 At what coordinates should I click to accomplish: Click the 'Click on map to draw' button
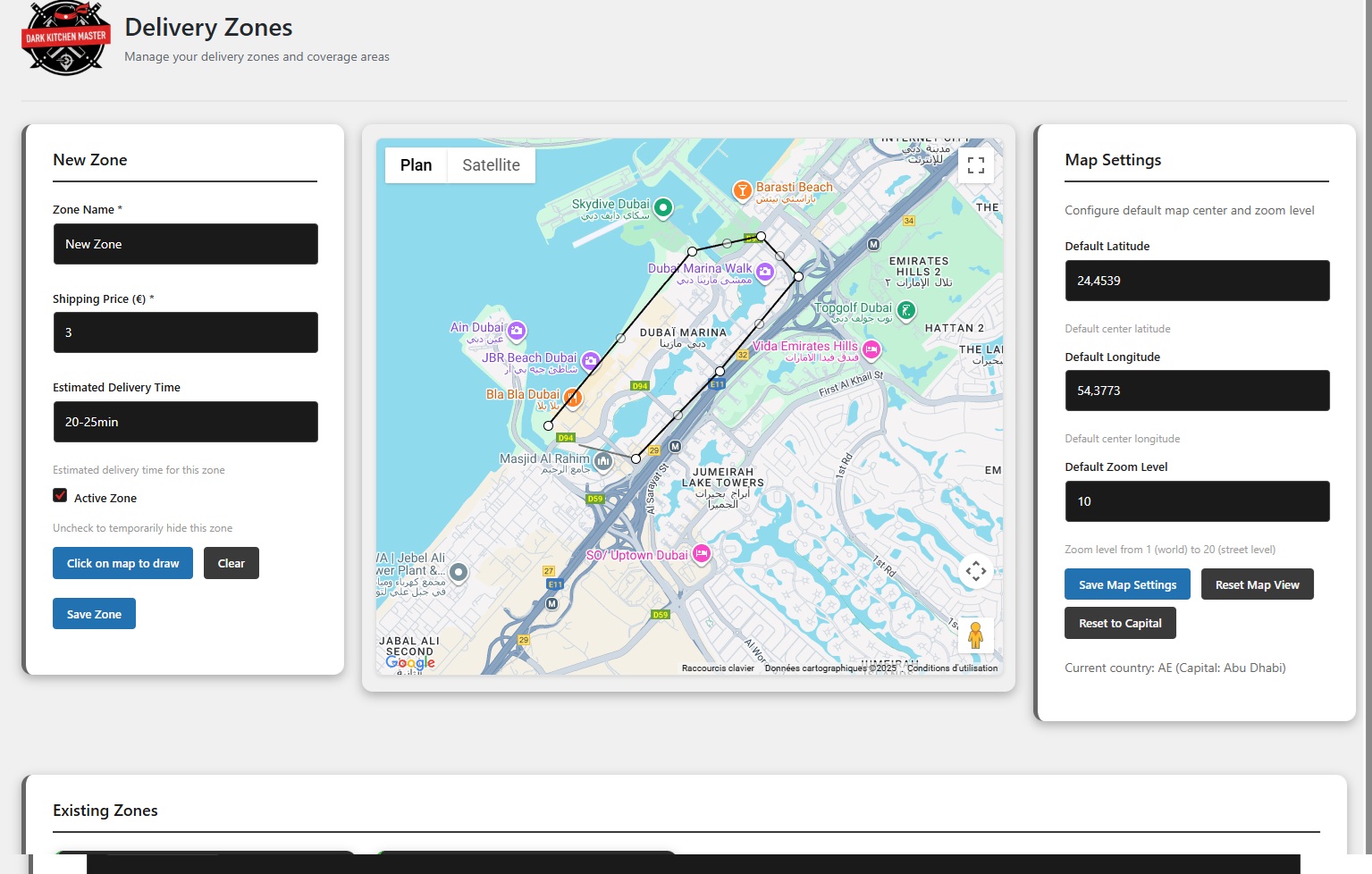pyautogui.click(x=122, y=563)
